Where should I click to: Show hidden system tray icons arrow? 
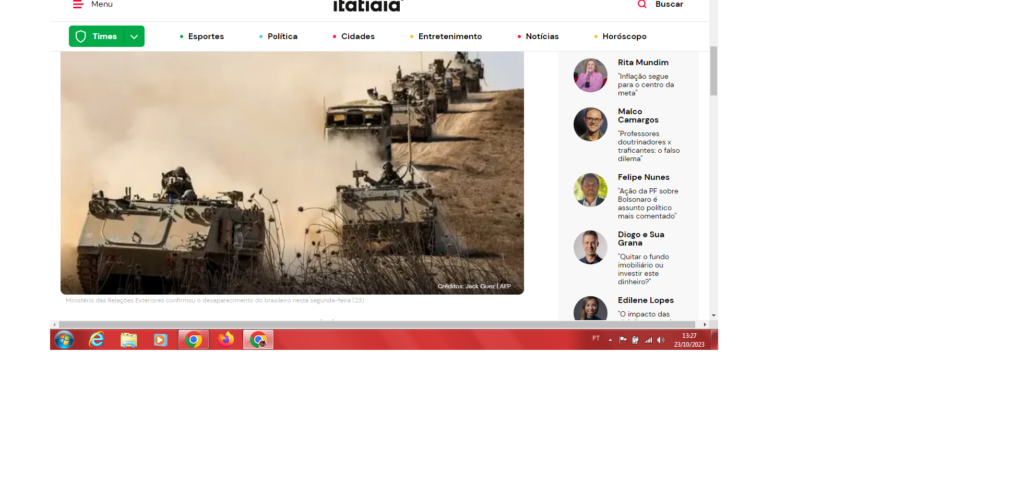point(611,339)
